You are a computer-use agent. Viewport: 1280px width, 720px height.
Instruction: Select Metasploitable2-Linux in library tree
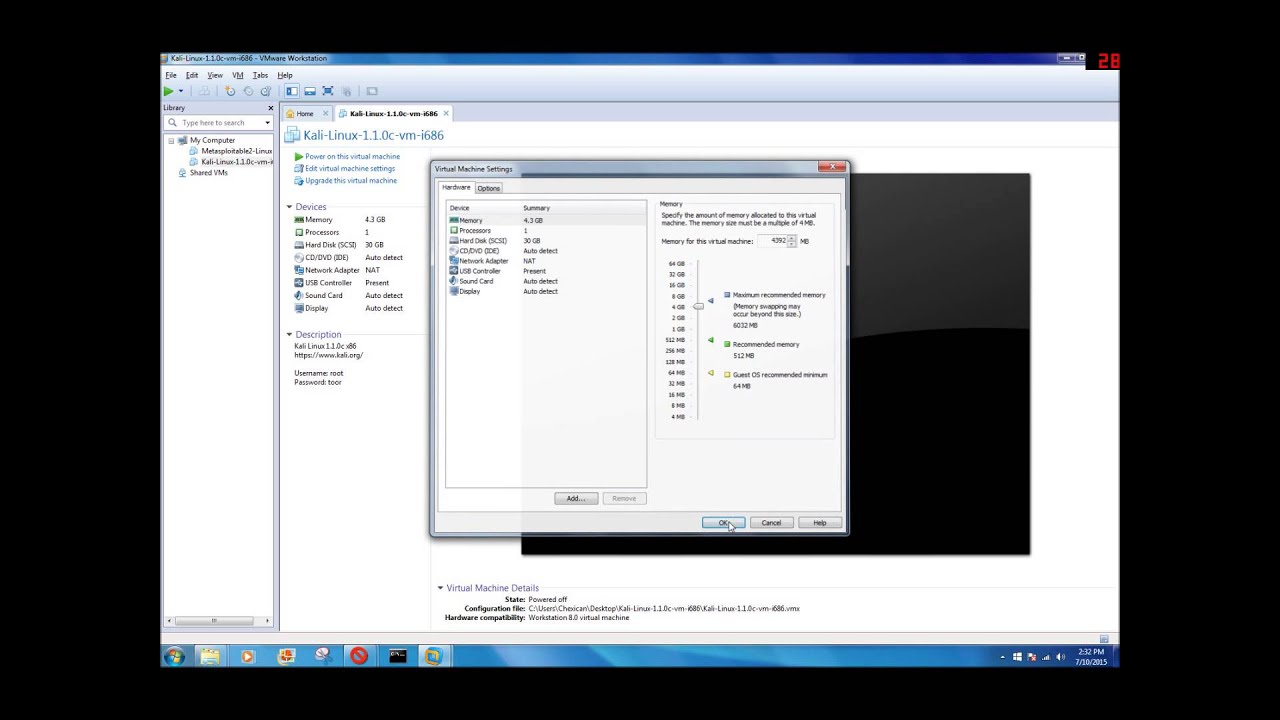[232, 151]
